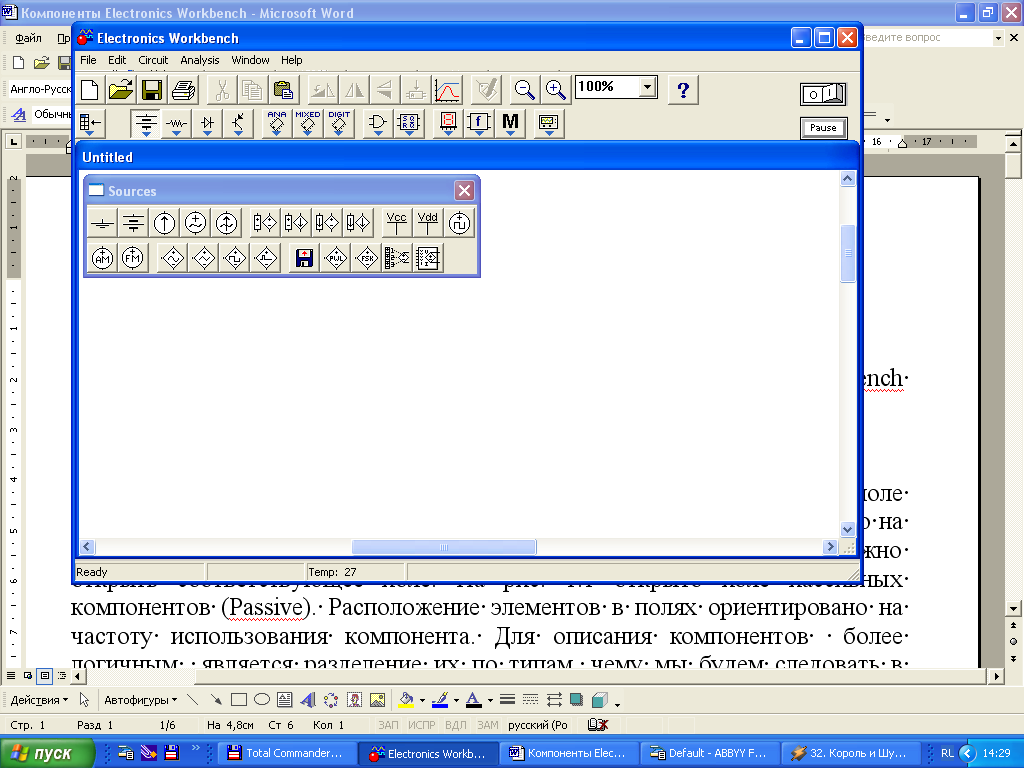
Task: Switch to Компоненты Elec... Word taskbar button
Action: click(x=568, y=753)
